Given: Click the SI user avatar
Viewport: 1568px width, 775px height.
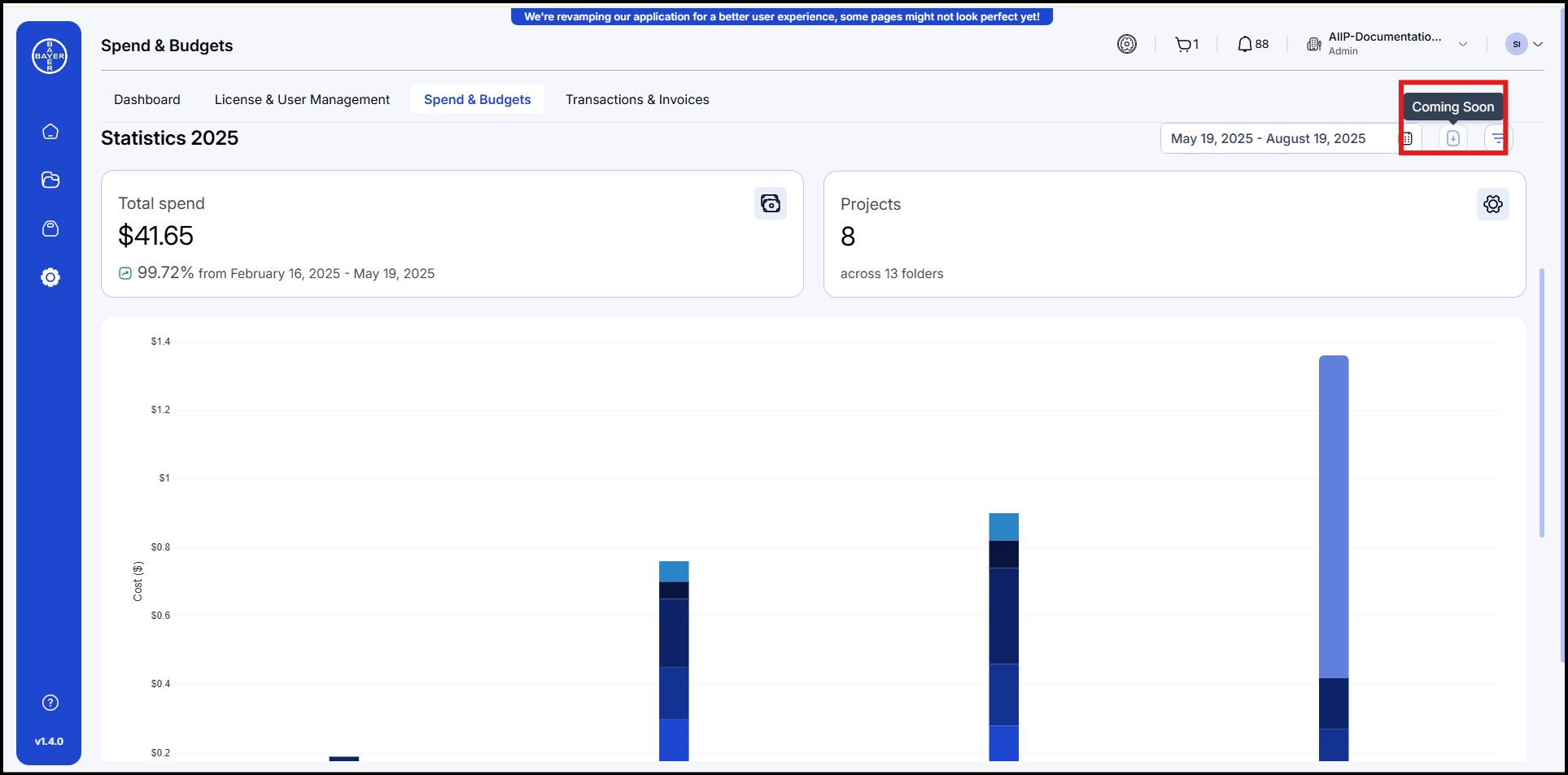Looking at the screenshot, I should [1517, 44].
